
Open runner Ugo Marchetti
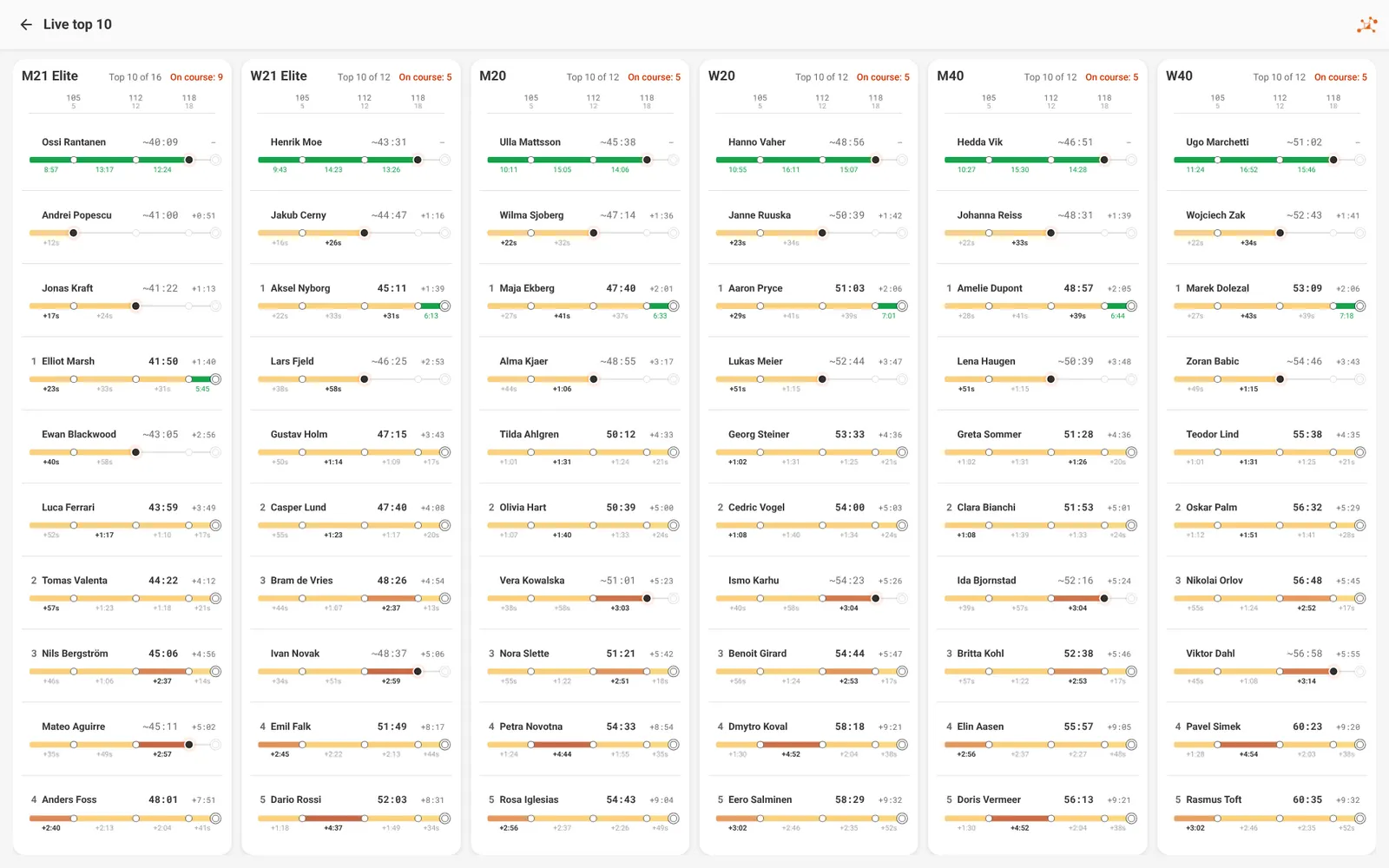coord(1217,142)
